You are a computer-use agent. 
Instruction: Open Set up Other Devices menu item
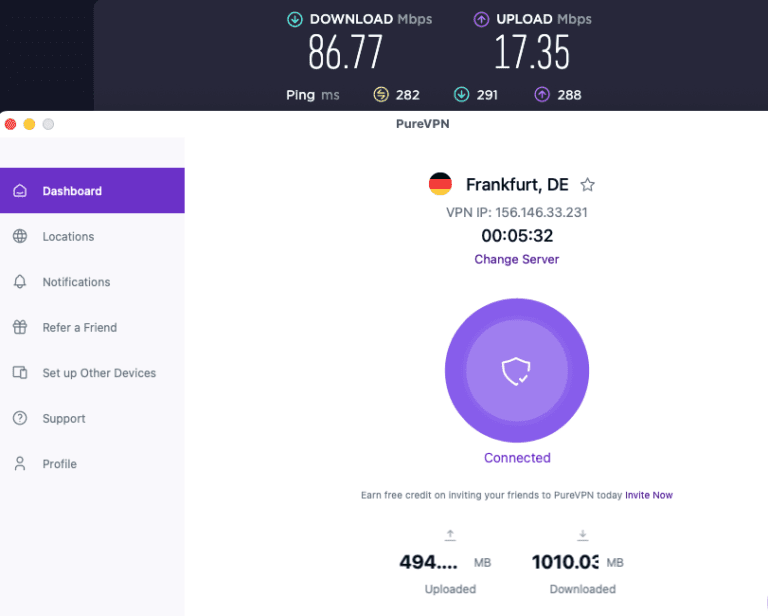click(92, 373)
